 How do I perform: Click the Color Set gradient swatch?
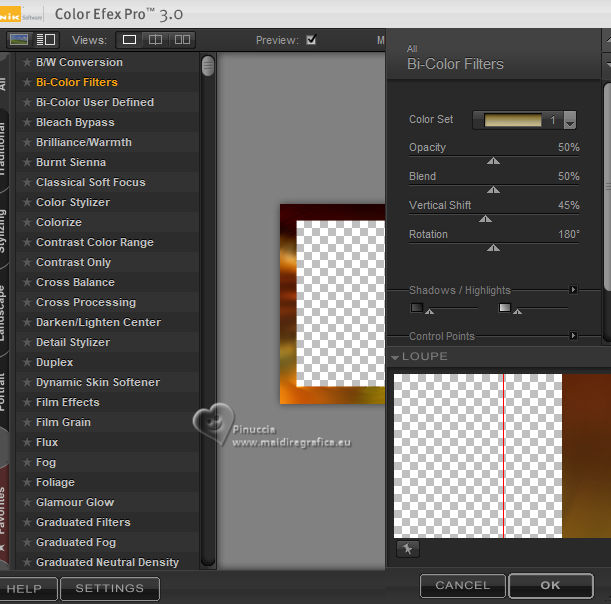tap(513, 120)
